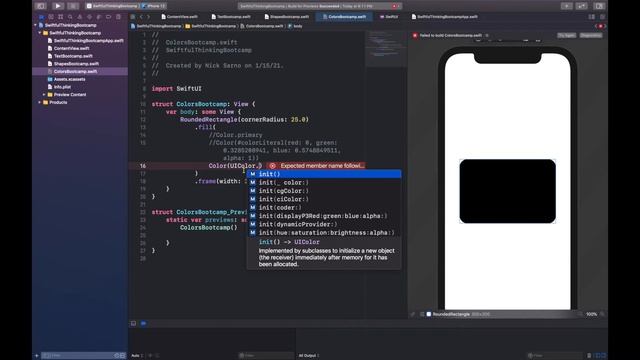
Task: Toggle source control status filter in navigator
Action: [x=122, y=356]
